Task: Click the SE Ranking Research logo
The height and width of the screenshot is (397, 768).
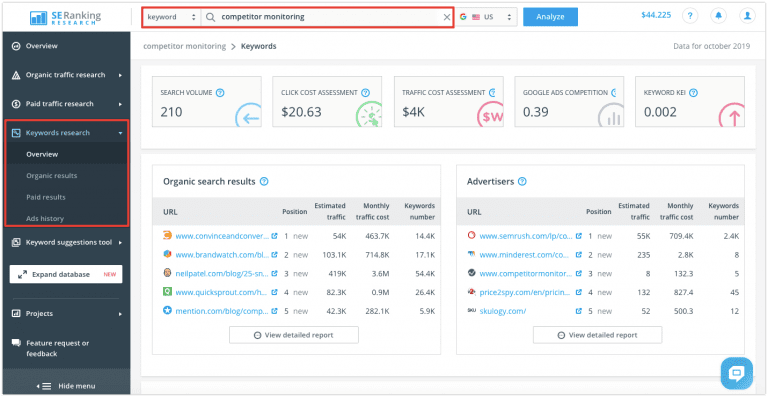Action: tap(66, 17)
